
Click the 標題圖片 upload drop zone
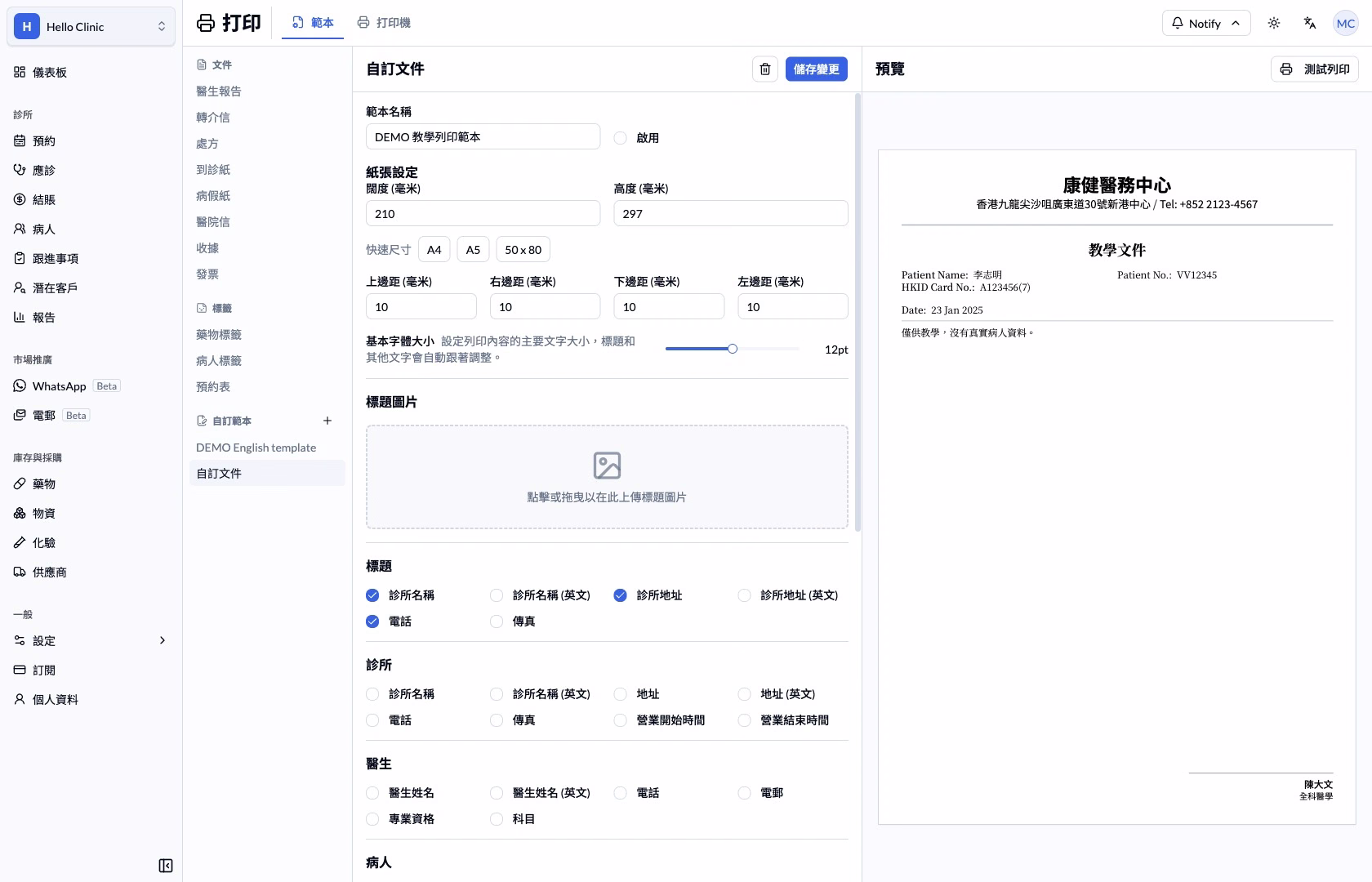[607, 477]
